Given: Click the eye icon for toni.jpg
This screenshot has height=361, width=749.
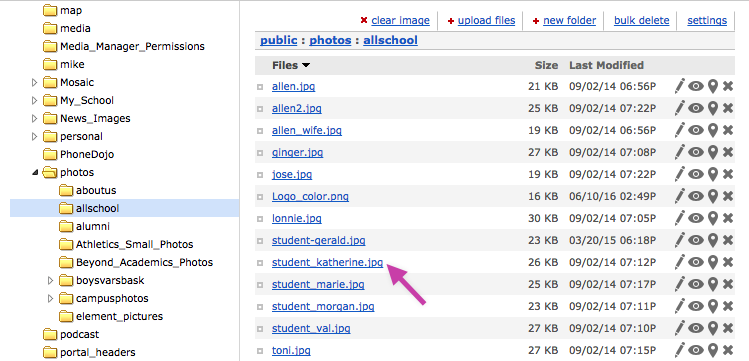Looking at the screenshot, I should [696, 350].
